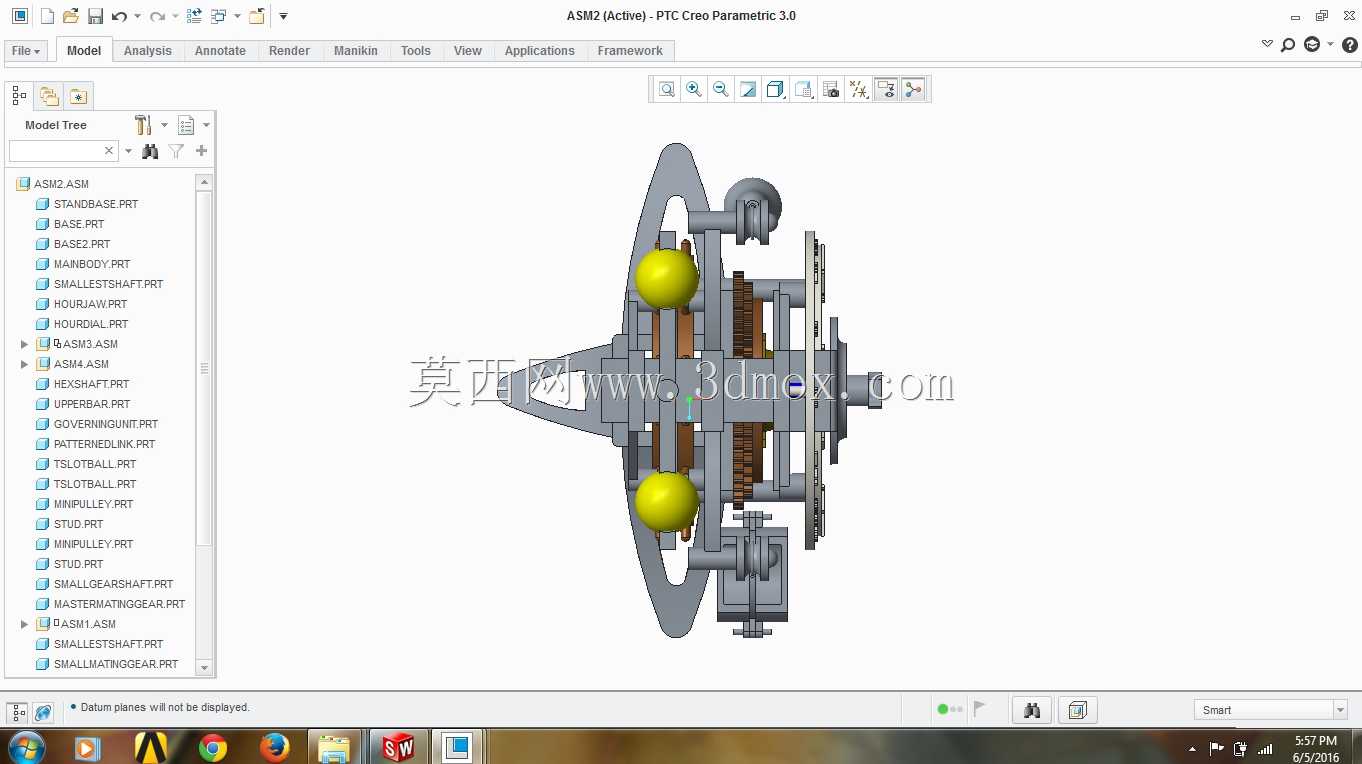
Task: Click the Repaint screen icon
Action: (748, 89)
